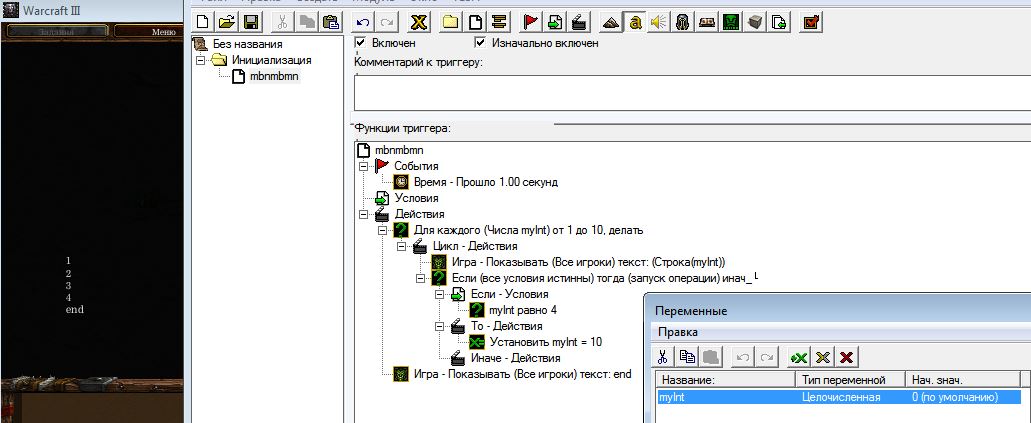The height and width of the screenshot is (423, 1031).
Task: Click Целочисленная type cell
Action: (x=841, y=397)
